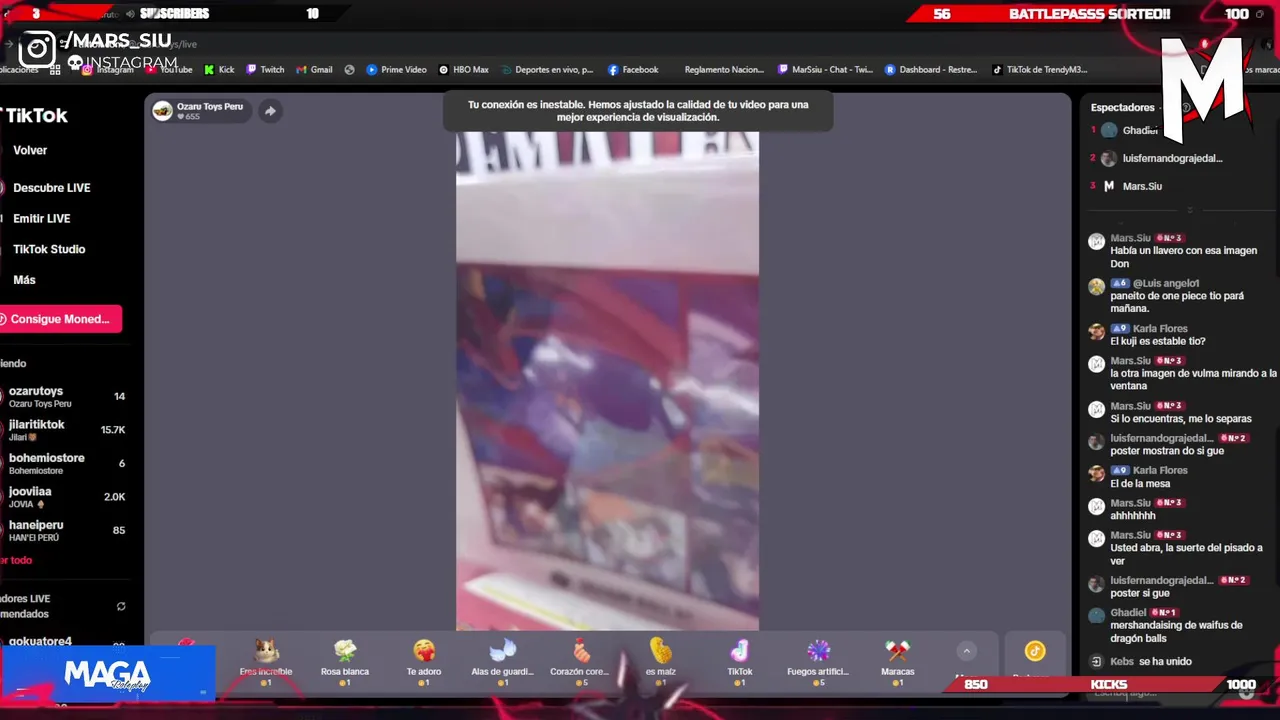1280x720 pixels.
Task: Open TikTok de TrendyM3 bookmark
Action: [1039, 70]
